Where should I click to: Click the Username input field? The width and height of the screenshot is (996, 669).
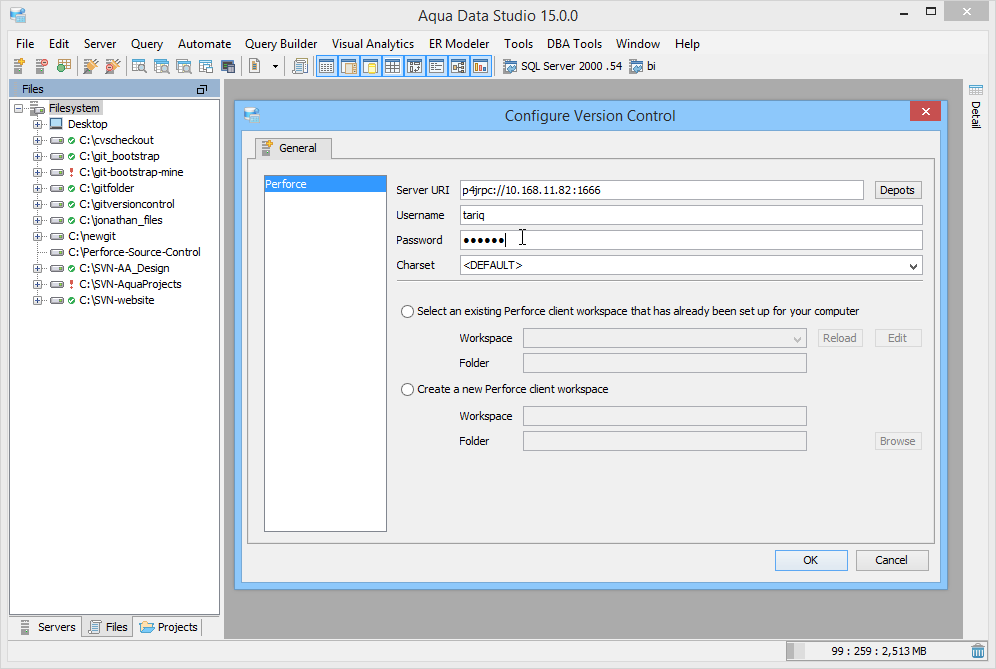(x=690, y=215)
